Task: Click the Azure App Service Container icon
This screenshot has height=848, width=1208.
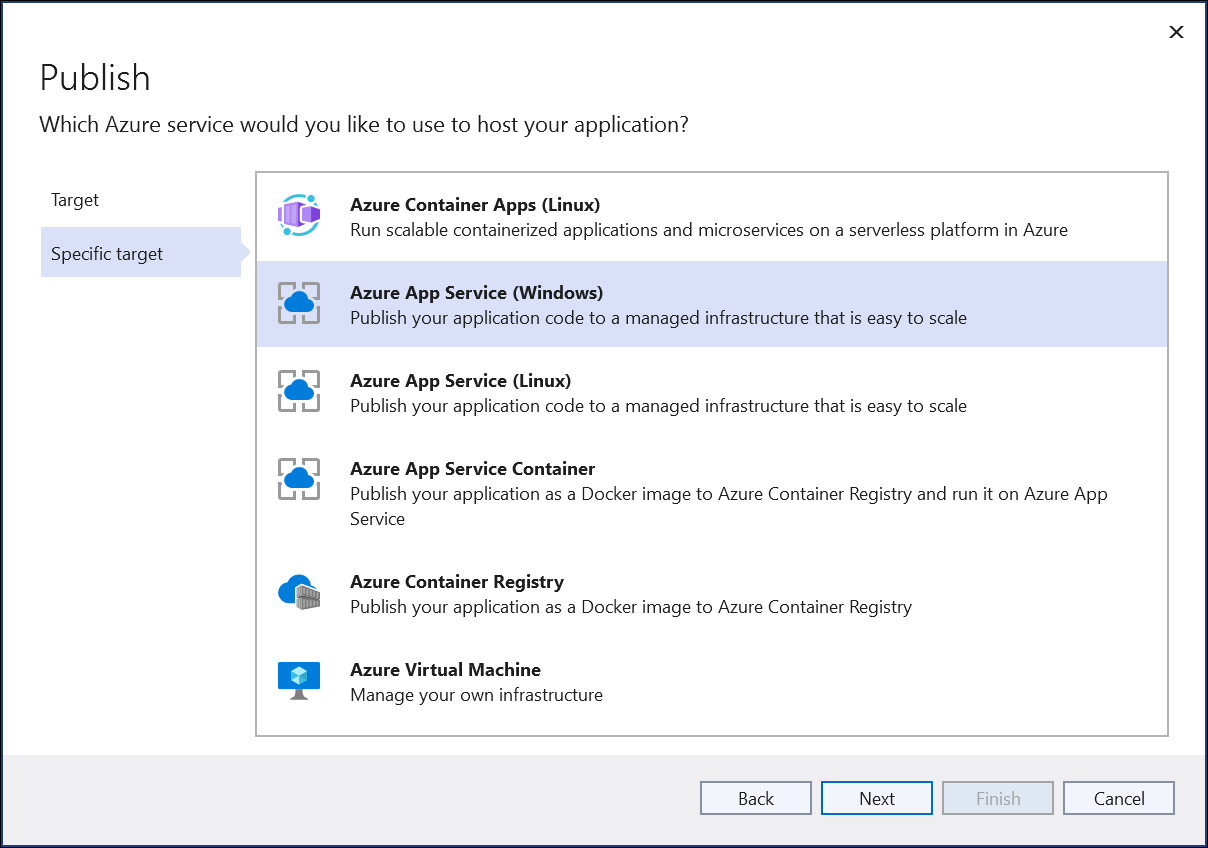Action: 298,480
